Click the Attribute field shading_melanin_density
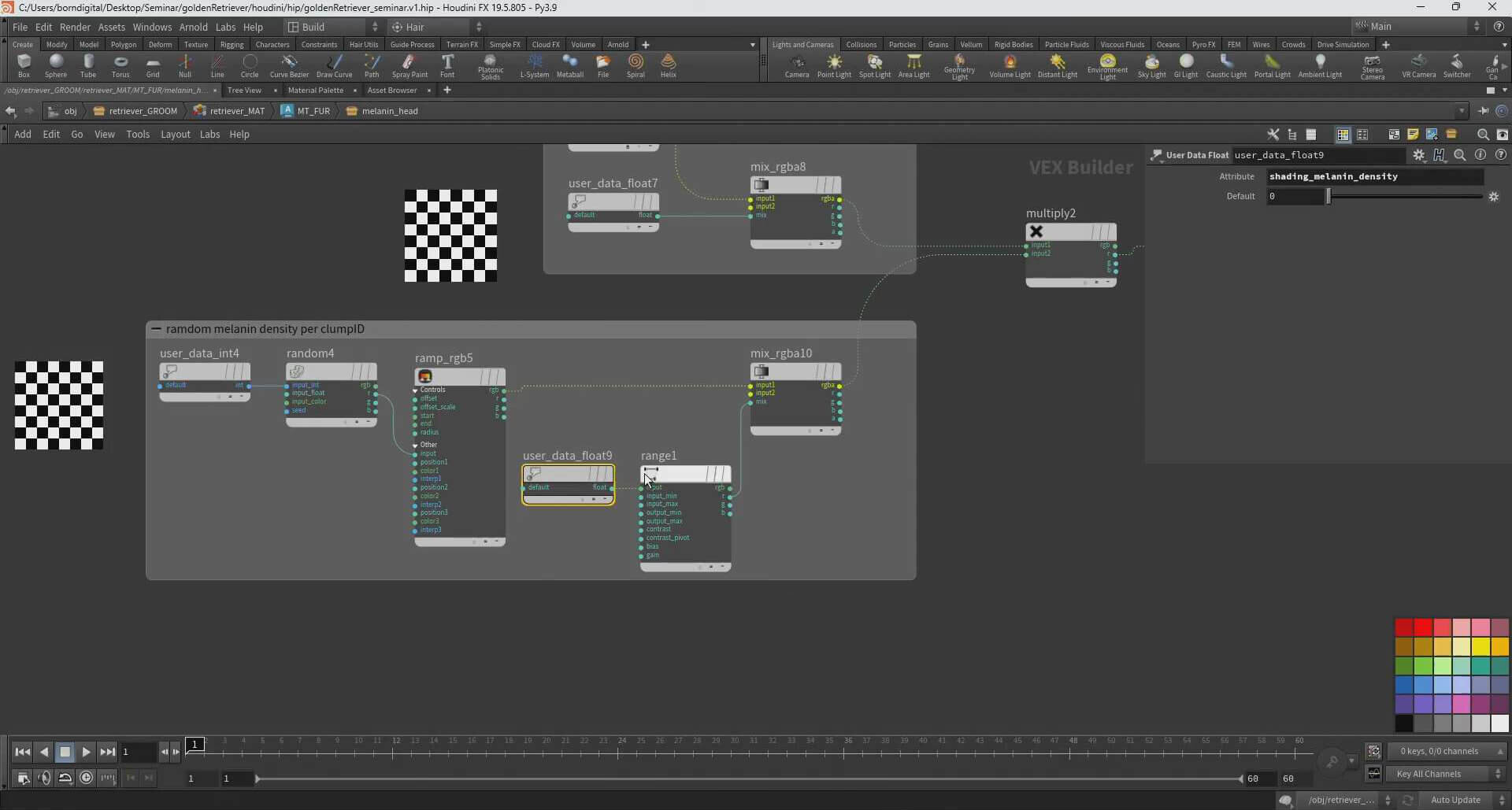Viewport: 1512px width, 810px height. coord(1374,176)
